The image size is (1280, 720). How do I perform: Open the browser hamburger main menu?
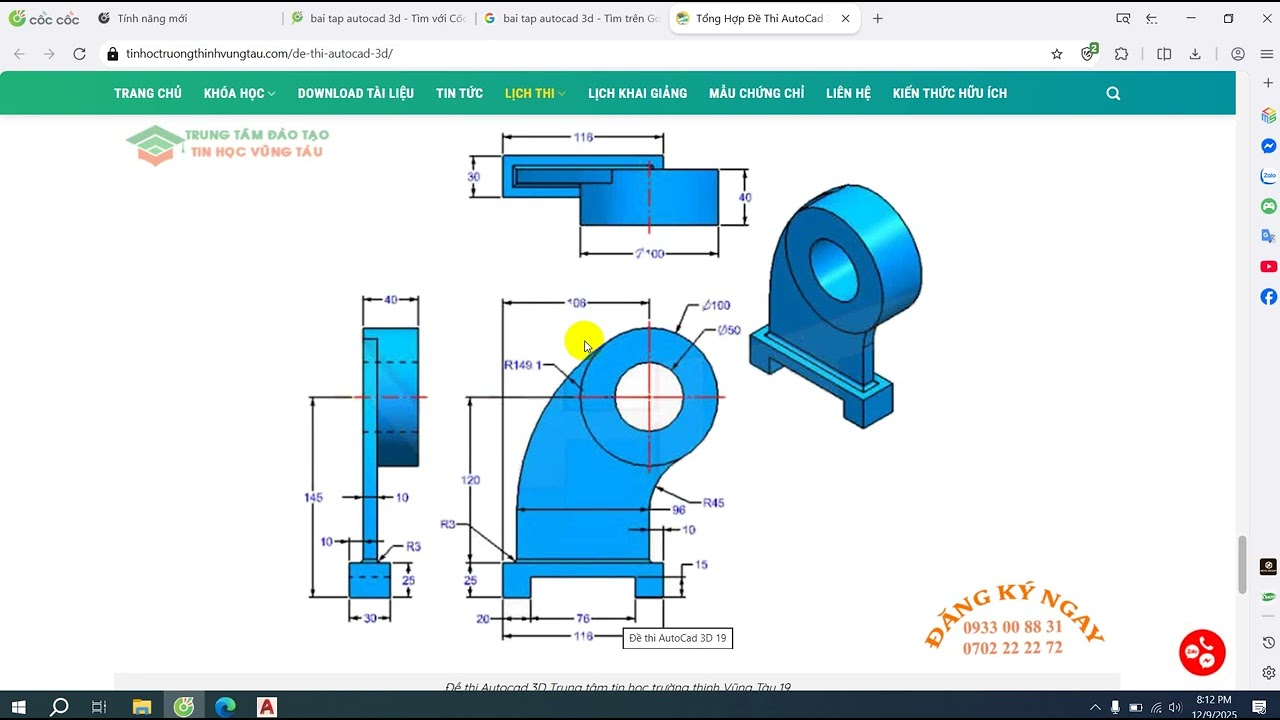[1267, 54]
